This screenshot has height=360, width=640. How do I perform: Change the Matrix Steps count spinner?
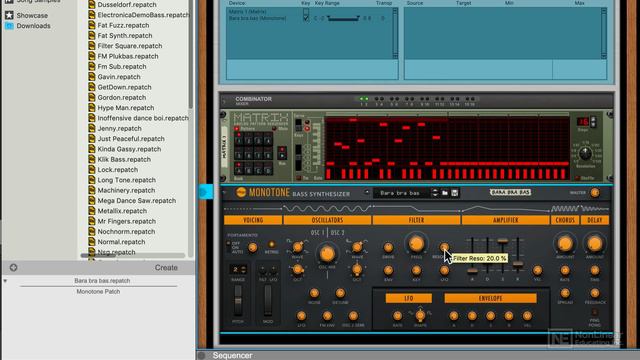594,122
